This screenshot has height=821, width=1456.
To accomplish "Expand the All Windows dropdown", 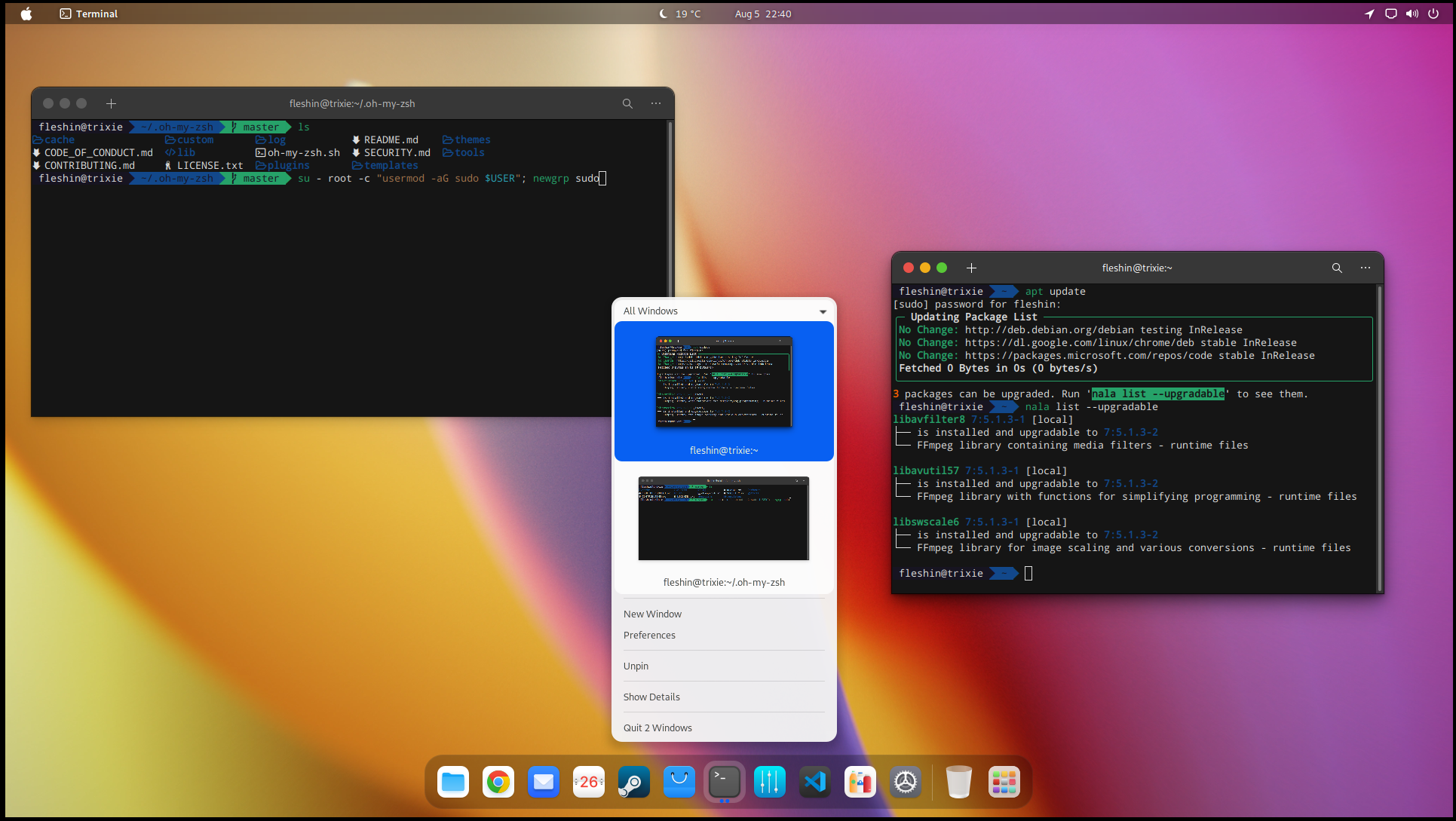I will pyautogui.click(x=823, y=311).
